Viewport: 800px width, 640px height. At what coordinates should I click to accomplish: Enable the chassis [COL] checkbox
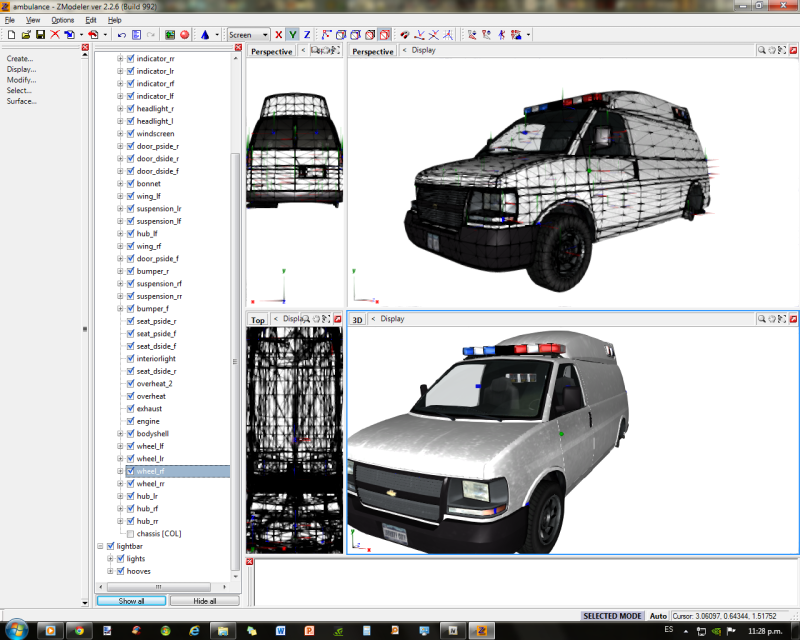click(x=130, y=534)
